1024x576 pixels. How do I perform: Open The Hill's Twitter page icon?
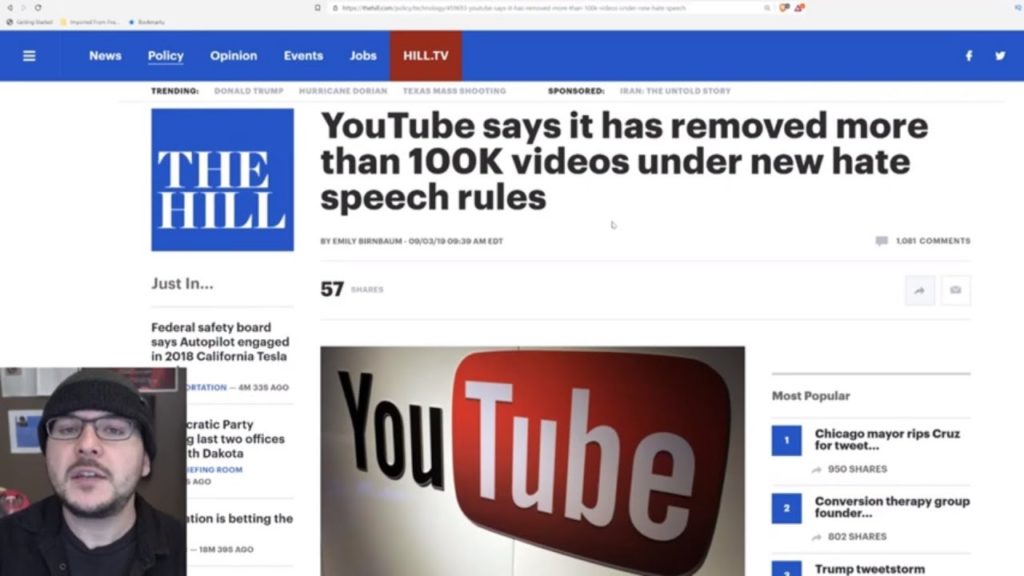point(1000,56)
